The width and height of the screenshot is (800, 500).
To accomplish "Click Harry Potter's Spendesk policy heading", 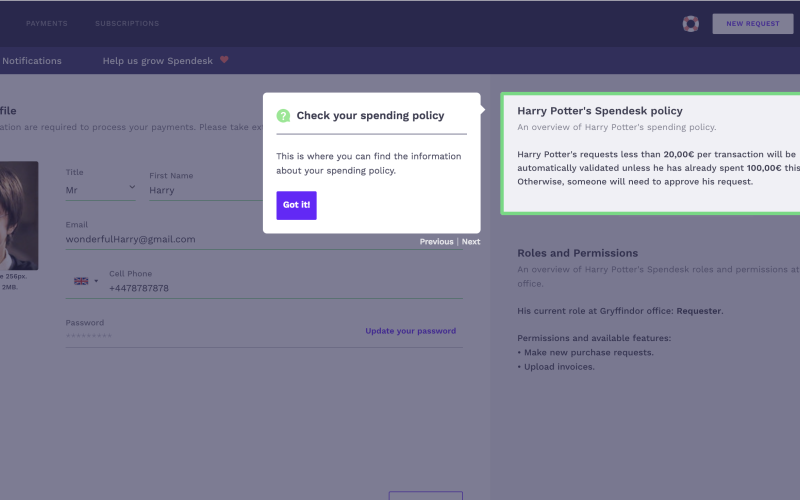I will [x=600, y=111].
